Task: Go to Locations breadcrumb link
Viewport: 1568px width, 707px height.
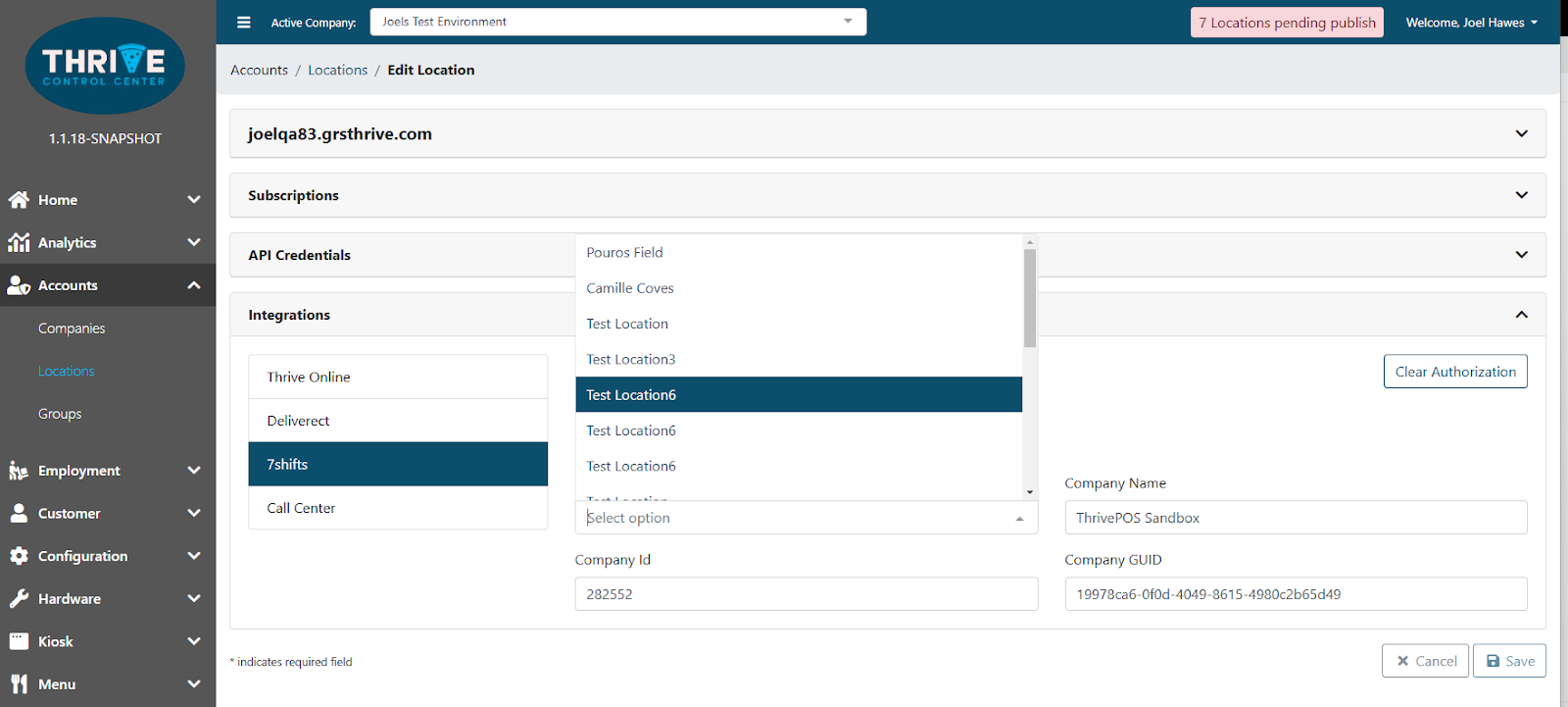Action: pos(338,70)
